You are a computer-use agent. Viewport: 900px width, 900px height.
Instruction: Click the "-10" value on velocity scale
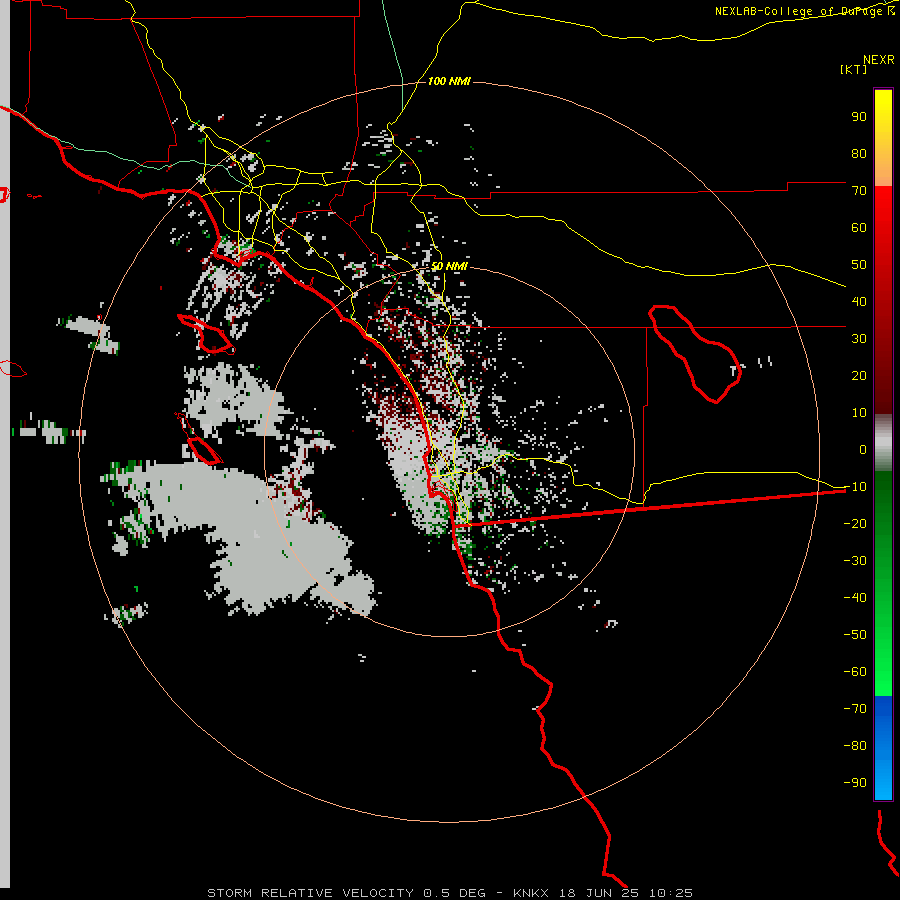pos(855,487)
